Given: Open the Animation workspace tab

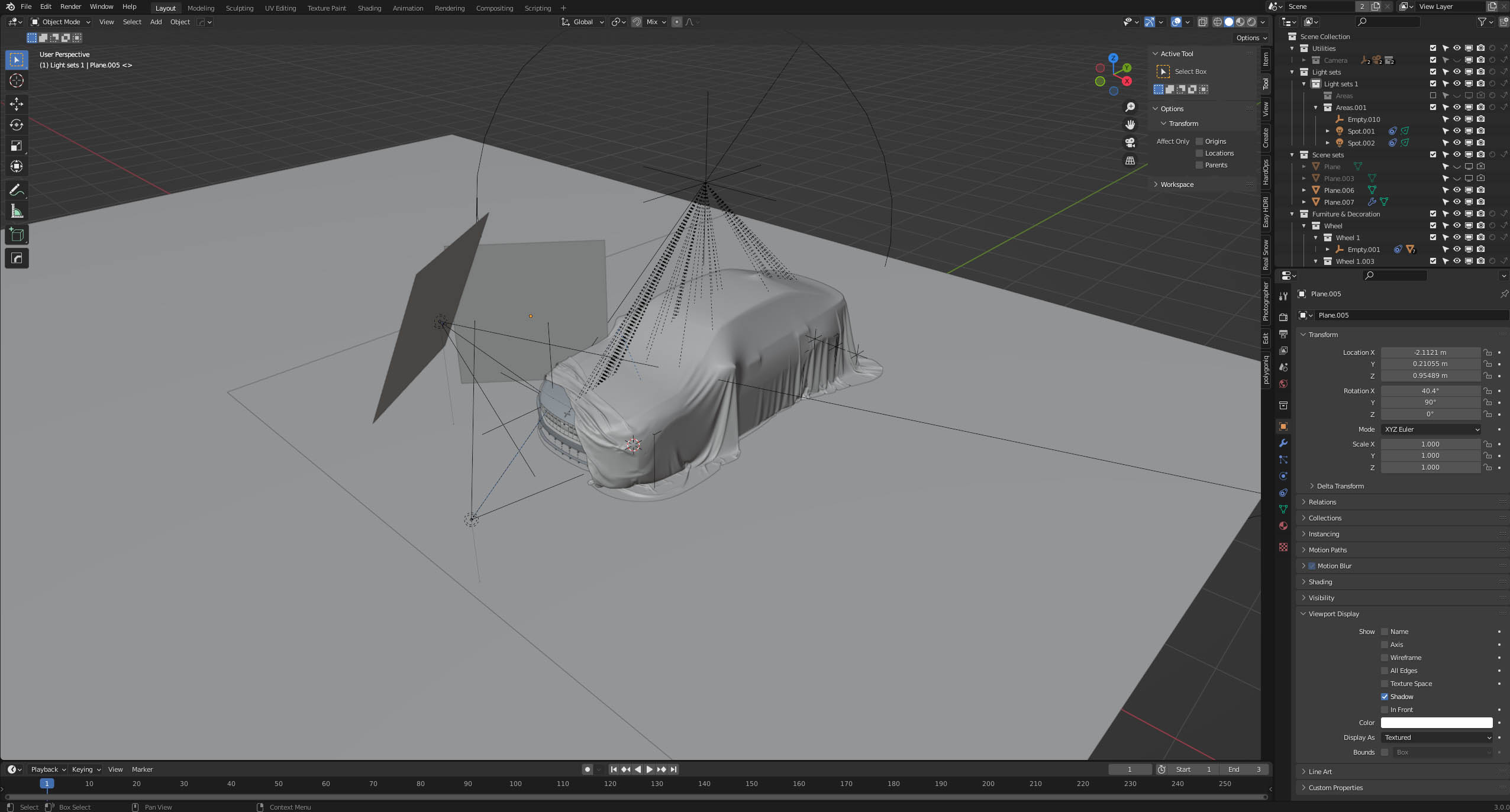Looking at the screenshot, I should [407, 8].
